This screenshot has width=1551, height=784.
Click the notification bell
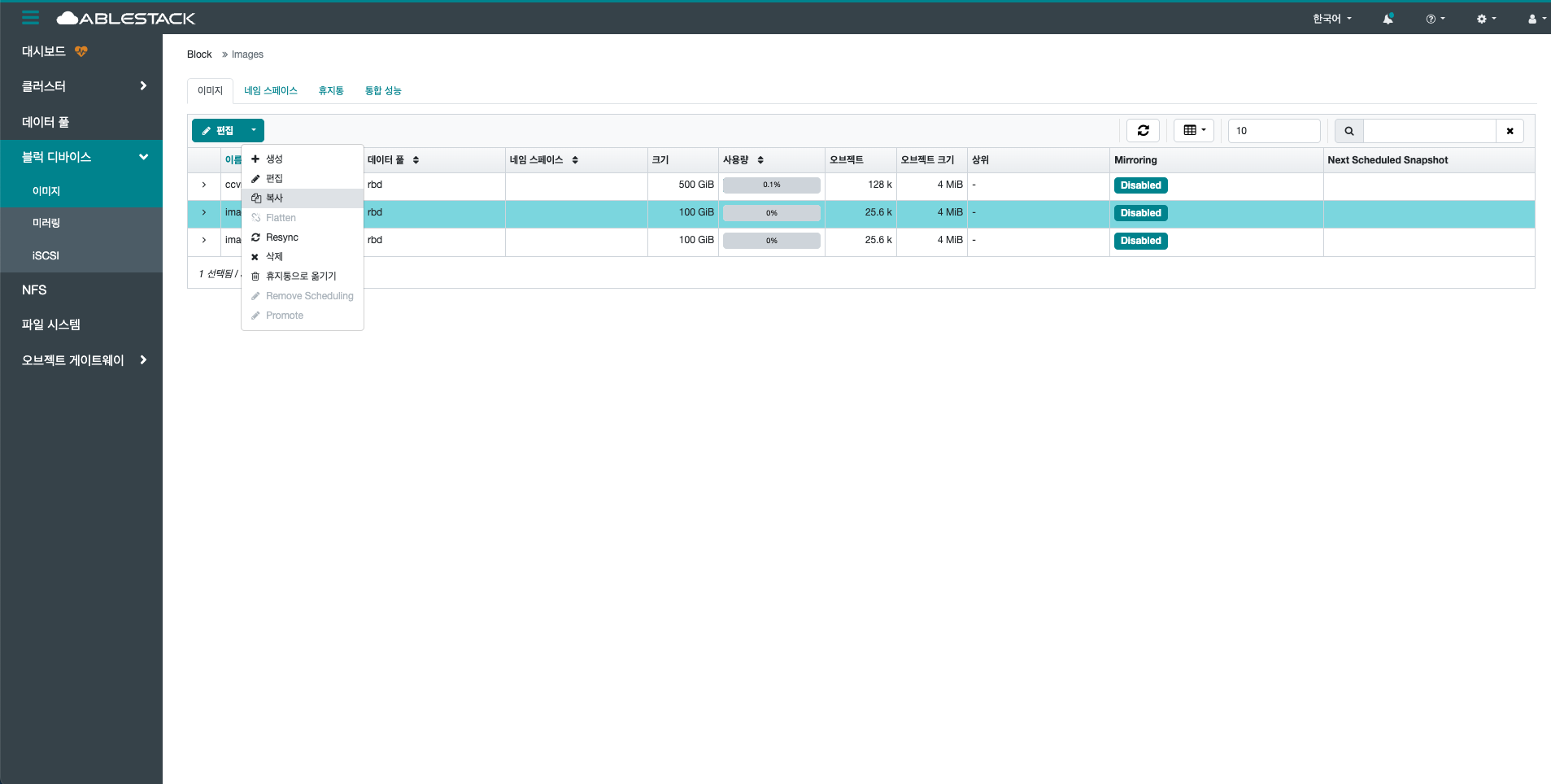point(1388,18)
